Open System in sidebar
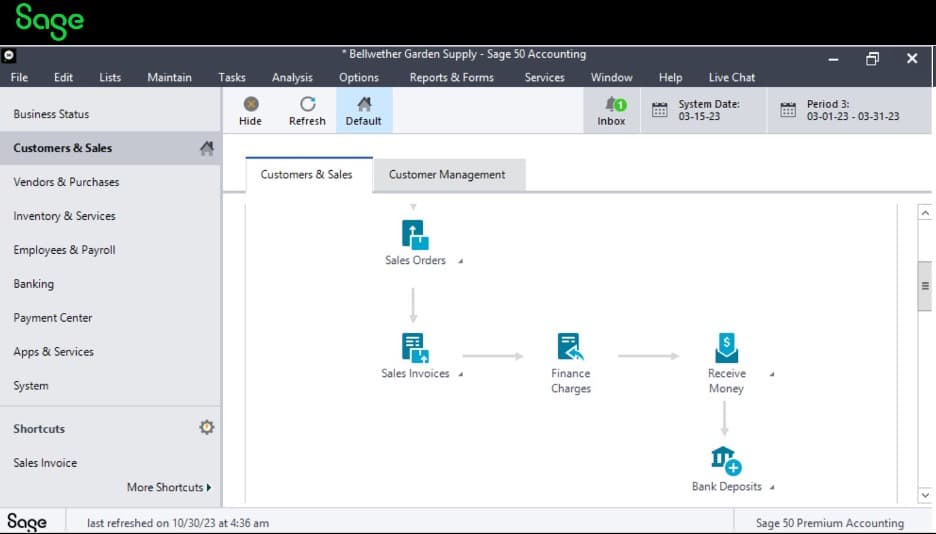The height and width of the screenshot is (534, 936). click(110, 386)
